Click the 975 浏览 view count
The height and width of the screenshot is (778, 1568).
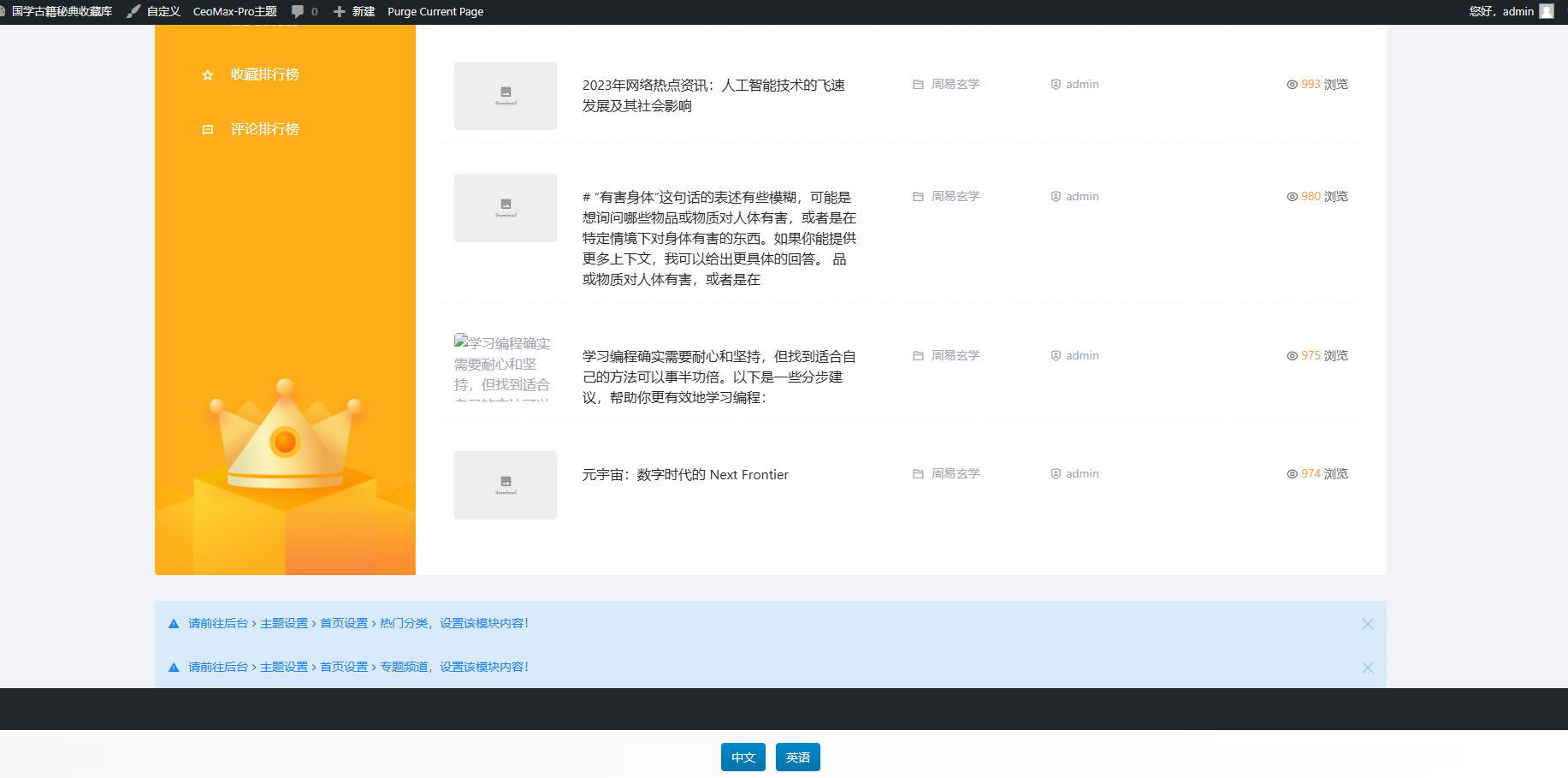1324,355
